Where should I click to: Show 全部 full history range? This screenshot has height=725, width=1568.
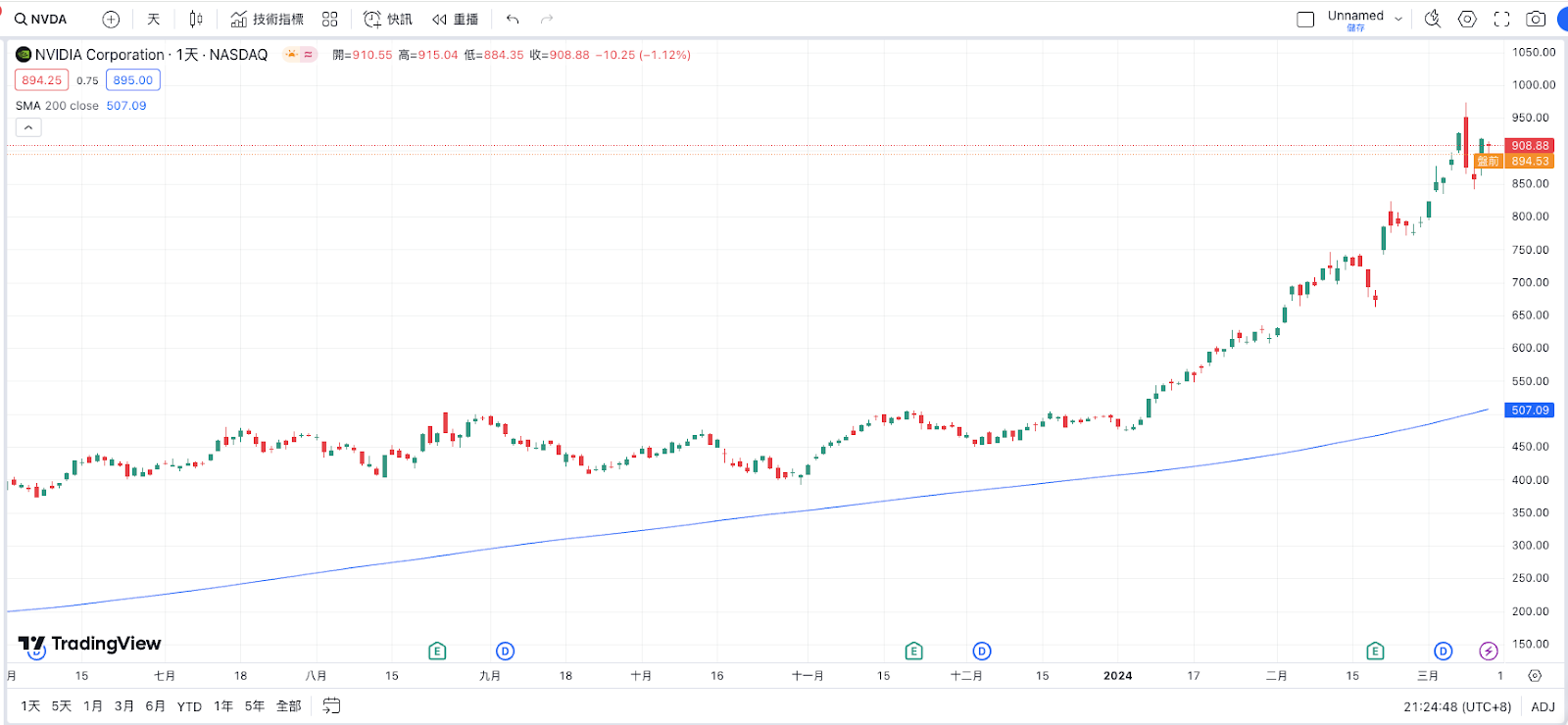pos(289,705)
